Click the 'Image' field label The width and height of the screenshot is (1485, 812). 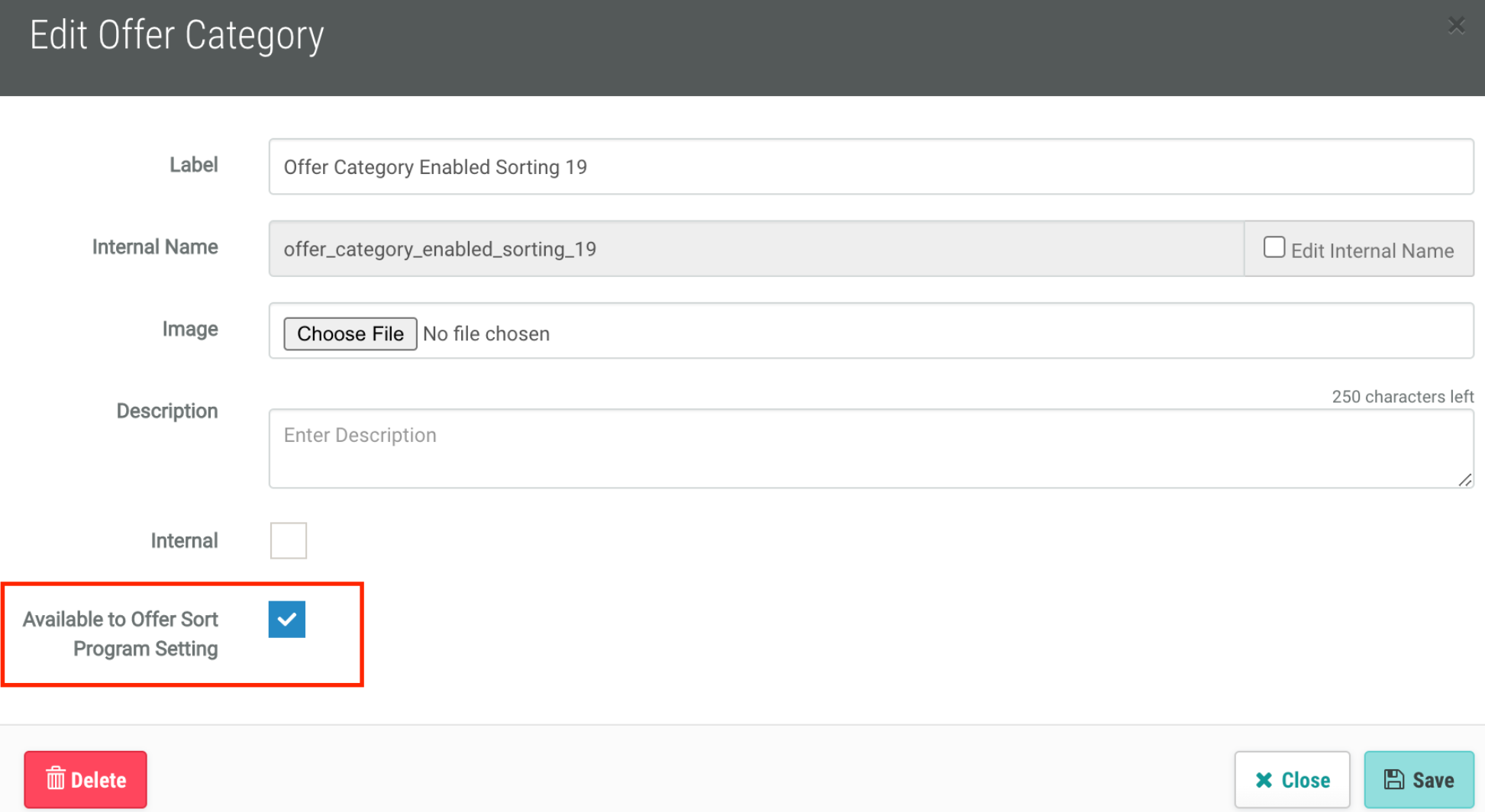point(190,330)
